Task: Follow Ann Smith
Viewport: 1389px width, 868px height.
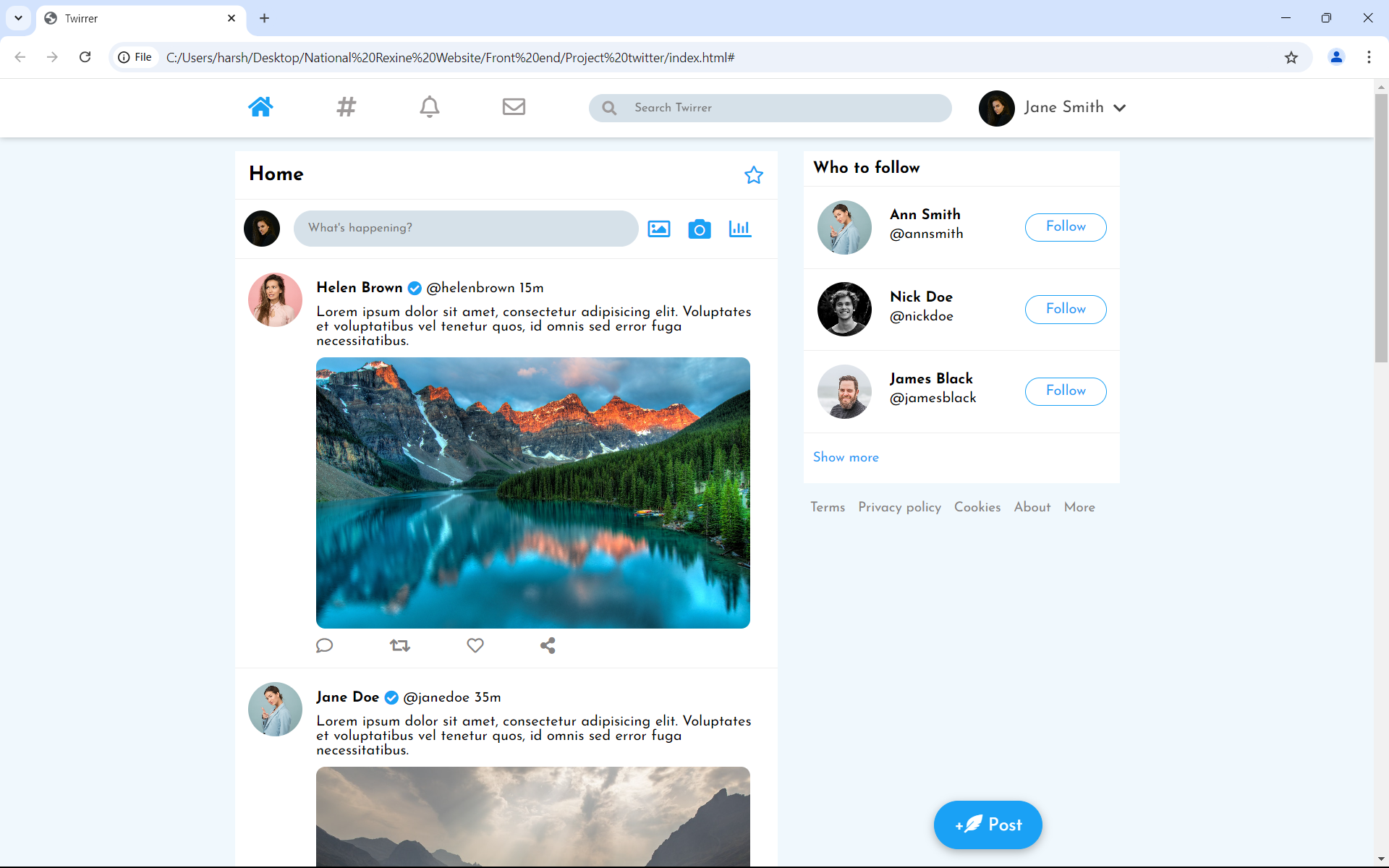Action: [1066, 227]
